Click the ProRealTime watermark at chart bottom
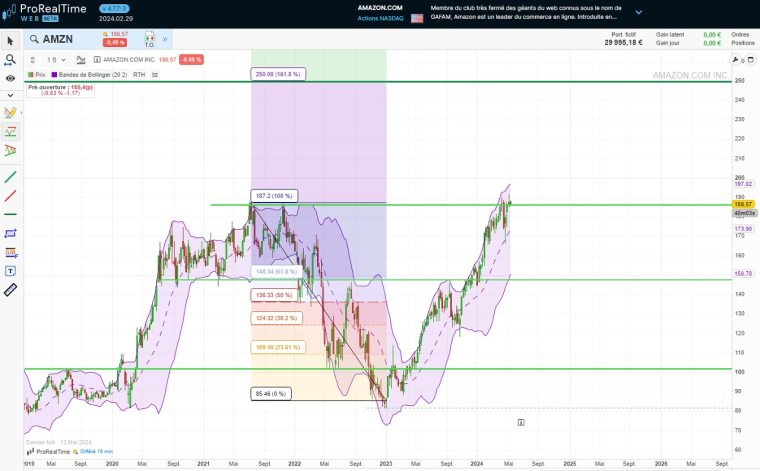 tap(48, 452)
